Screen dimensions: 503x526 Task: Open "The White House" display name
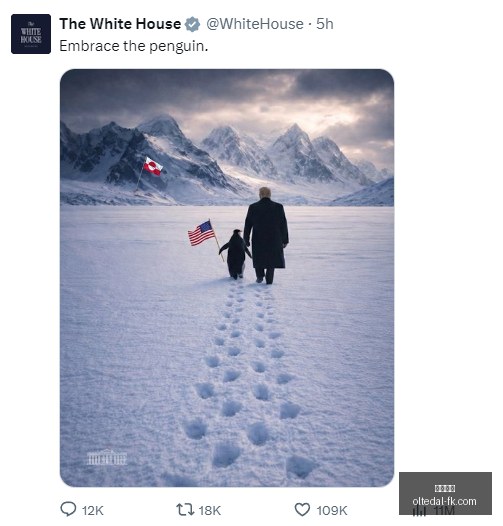tap(120, 24)
